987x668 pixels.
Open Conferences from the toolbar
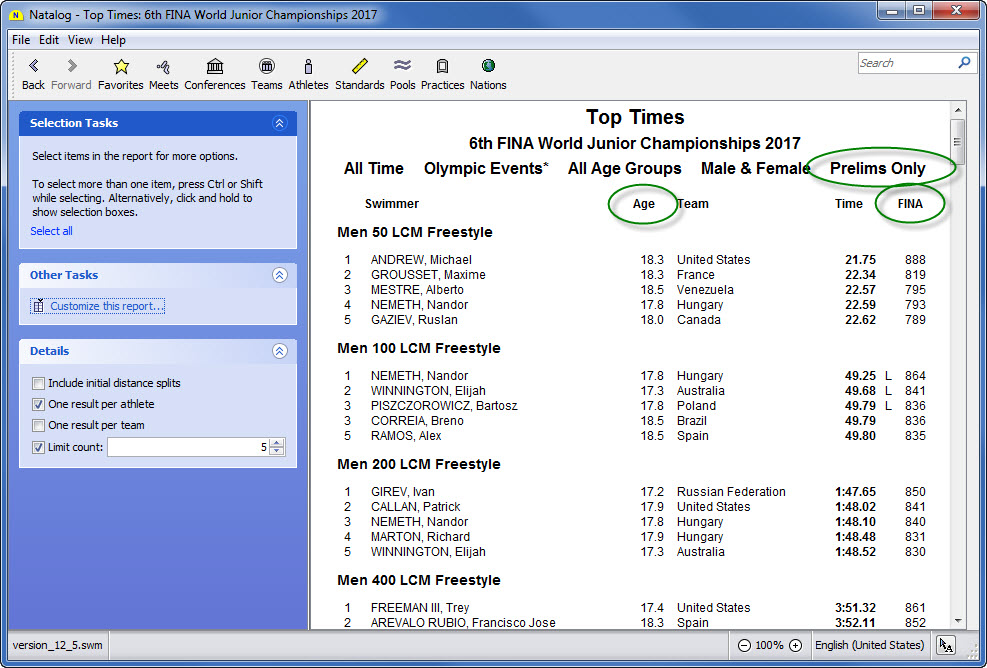tap(215, 67)
